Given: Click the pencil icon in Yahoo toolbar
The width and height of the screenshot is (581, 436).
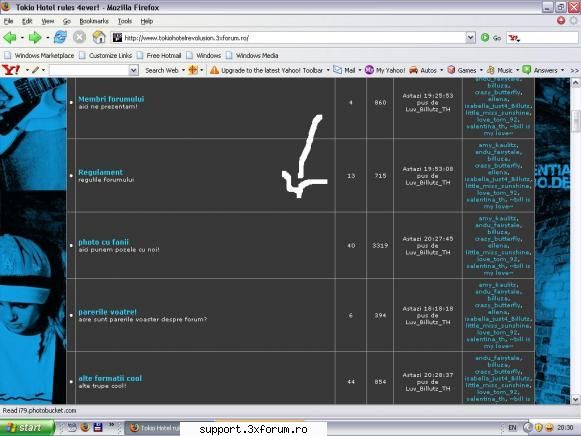Looking at the screenshot, I should coord(35,70).
